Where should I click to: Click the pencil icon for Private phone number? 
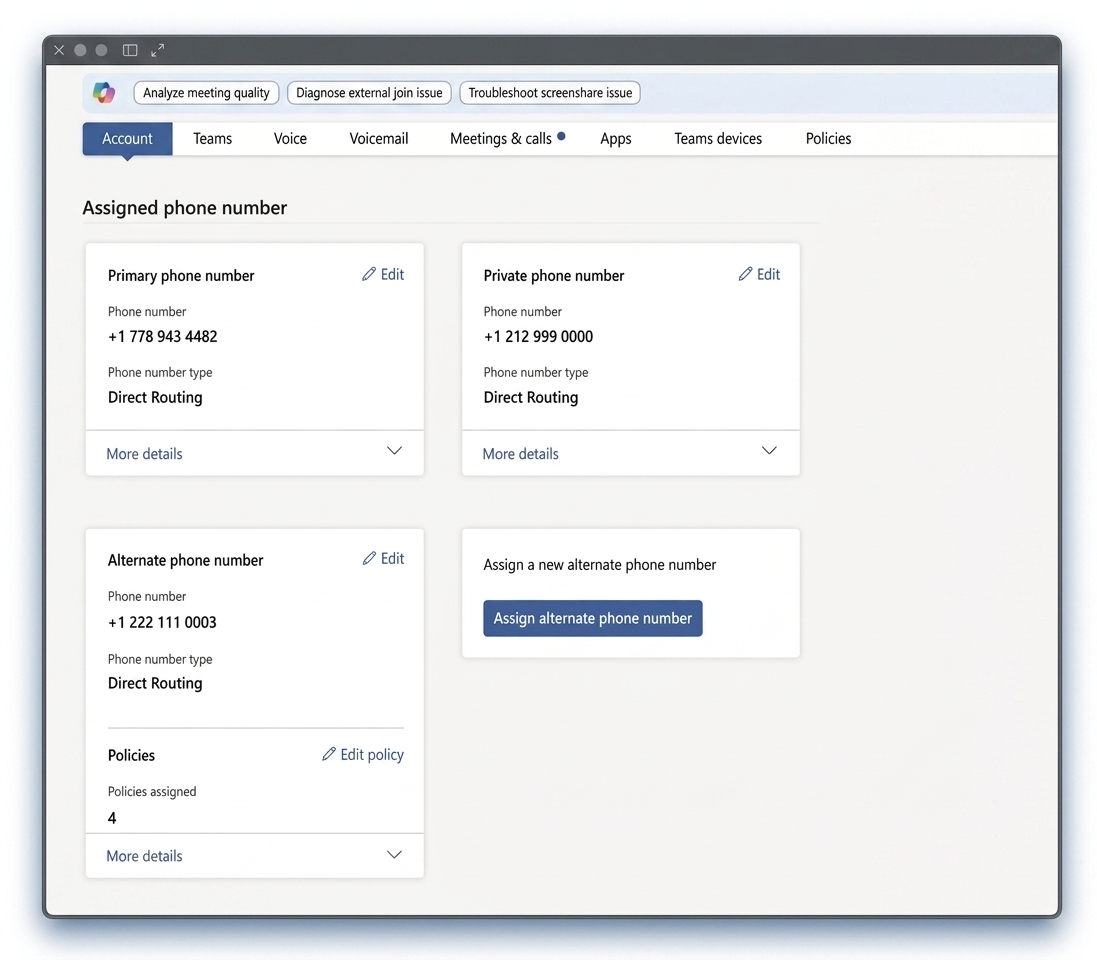click(x=745, y=274)
